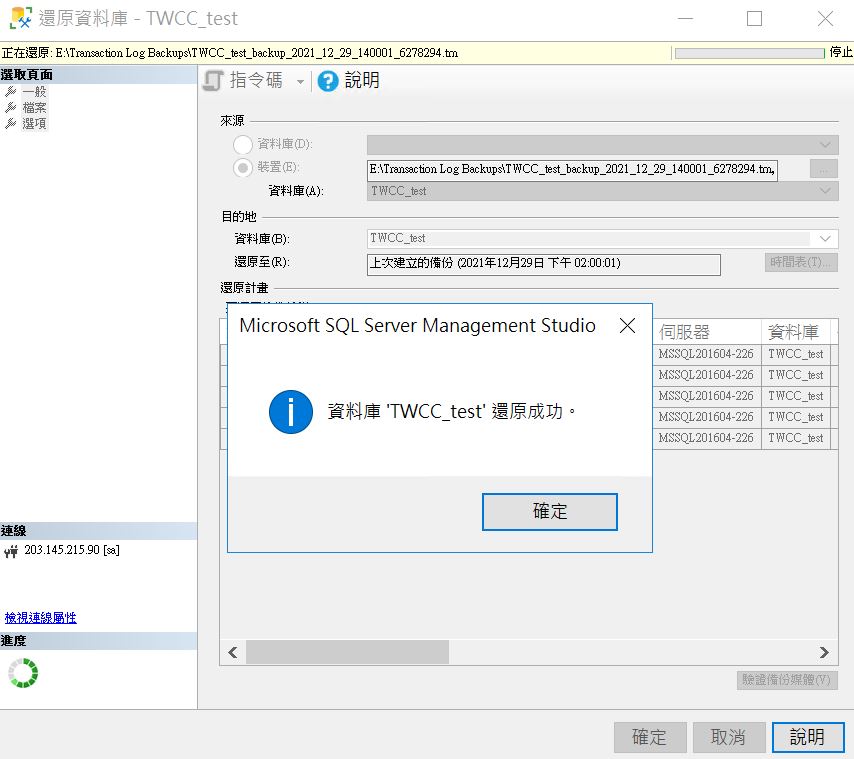Open the destination 資料庫(B) dropdown
The height and width of the screenshot is (759, 854).
click(x=602, y=238)
